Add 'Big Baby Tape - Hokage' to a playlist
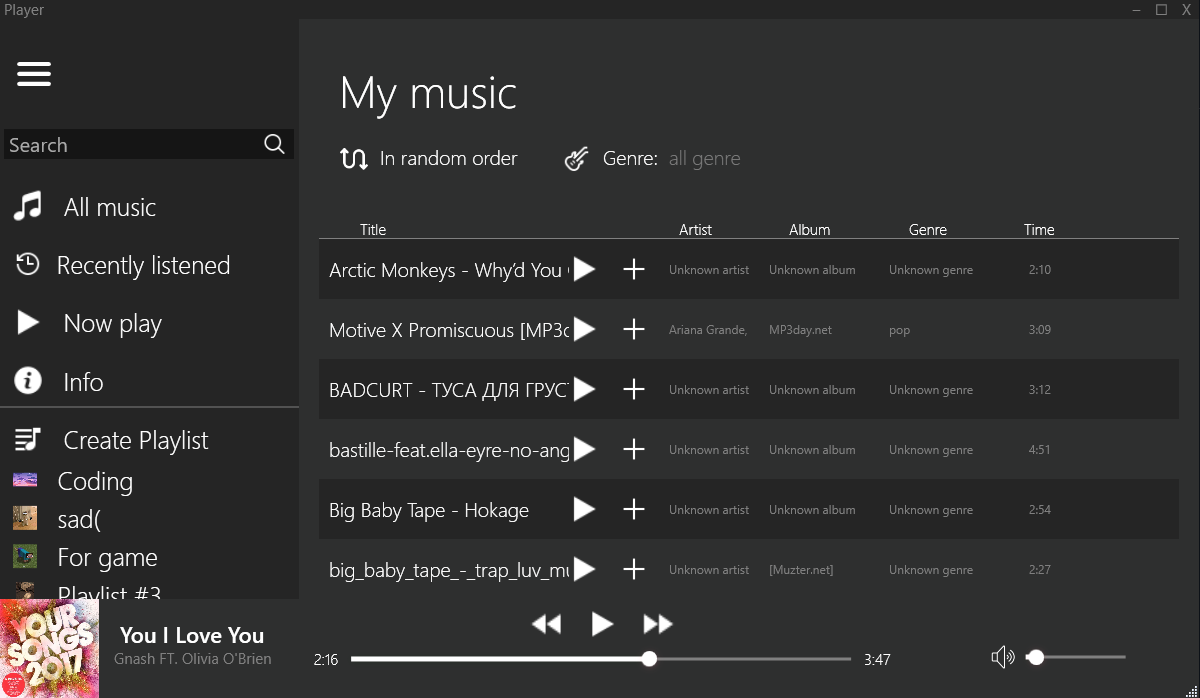1200x698 pixels. (633, 509)
